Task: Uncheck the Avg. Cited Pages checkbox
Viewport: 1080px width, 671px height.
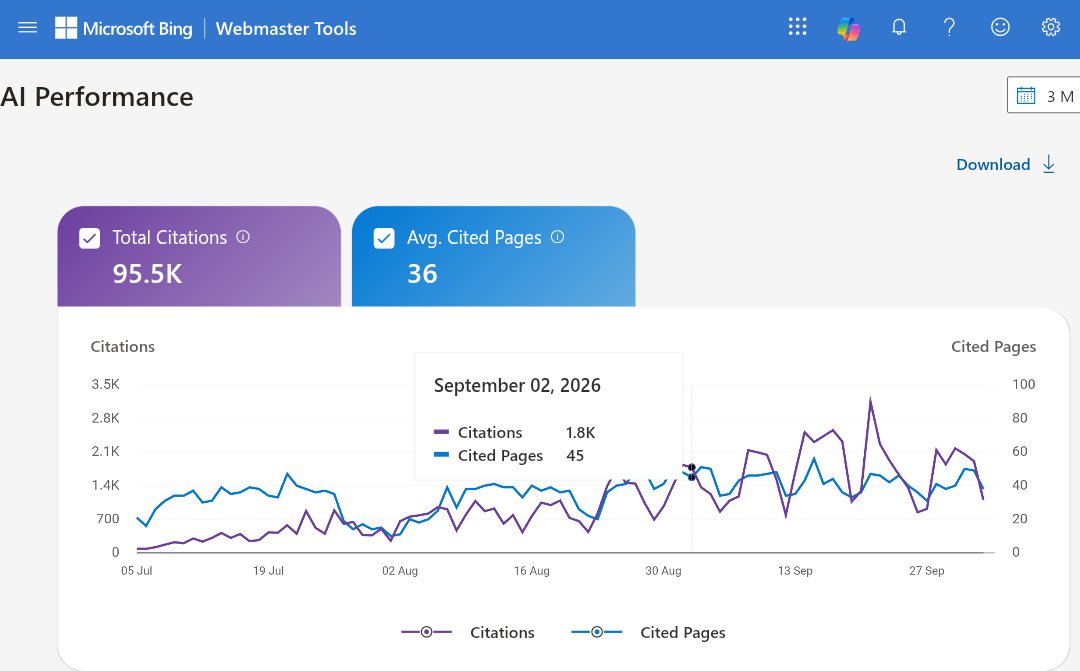Action: (384, 238)
